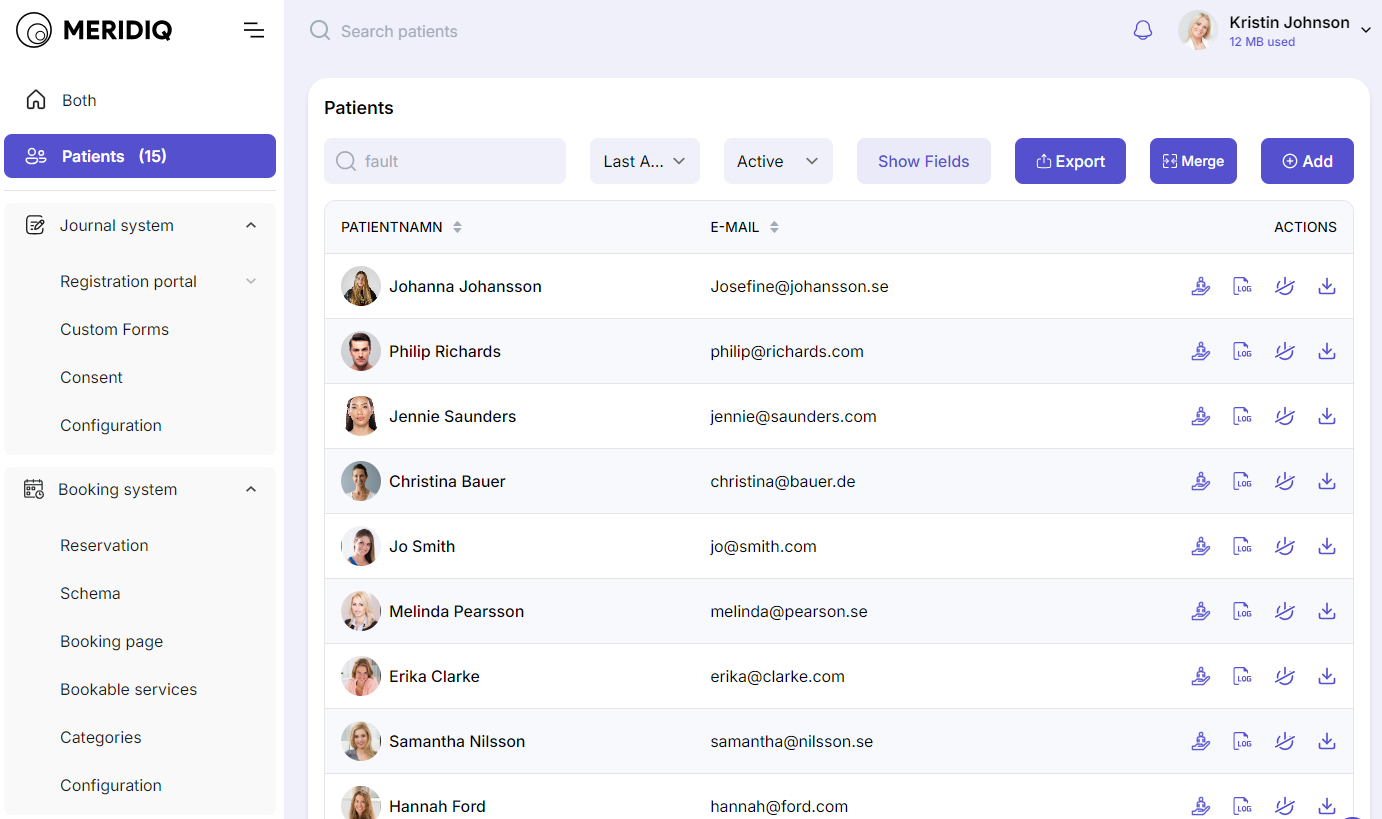This screenshot has width=1382, height=819.
Task: View log file for Johanna Johansson
Action: coord(1243,286)
